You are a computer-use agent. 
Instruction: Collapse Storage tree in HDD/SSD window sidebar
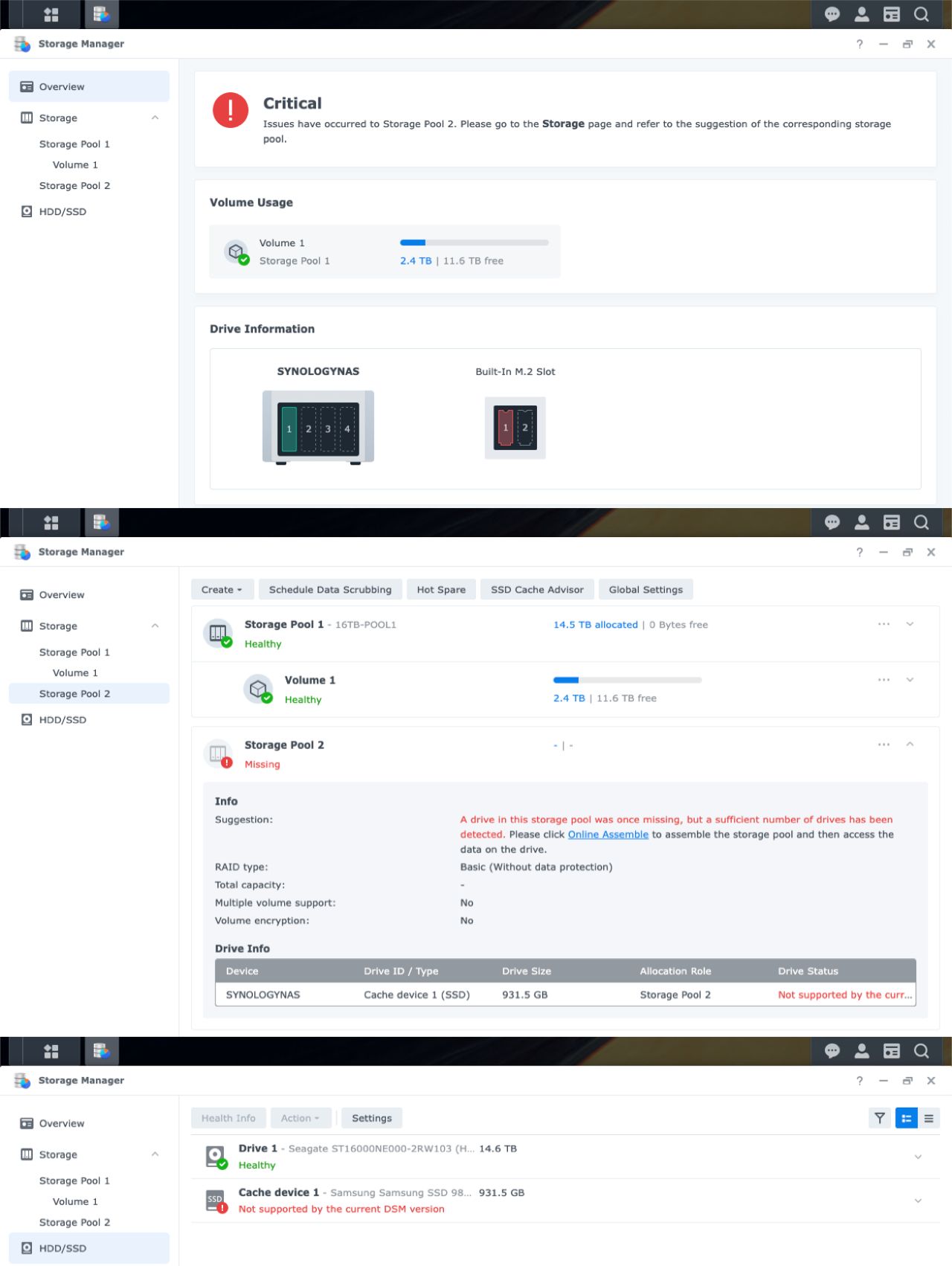click(155, 1154)
